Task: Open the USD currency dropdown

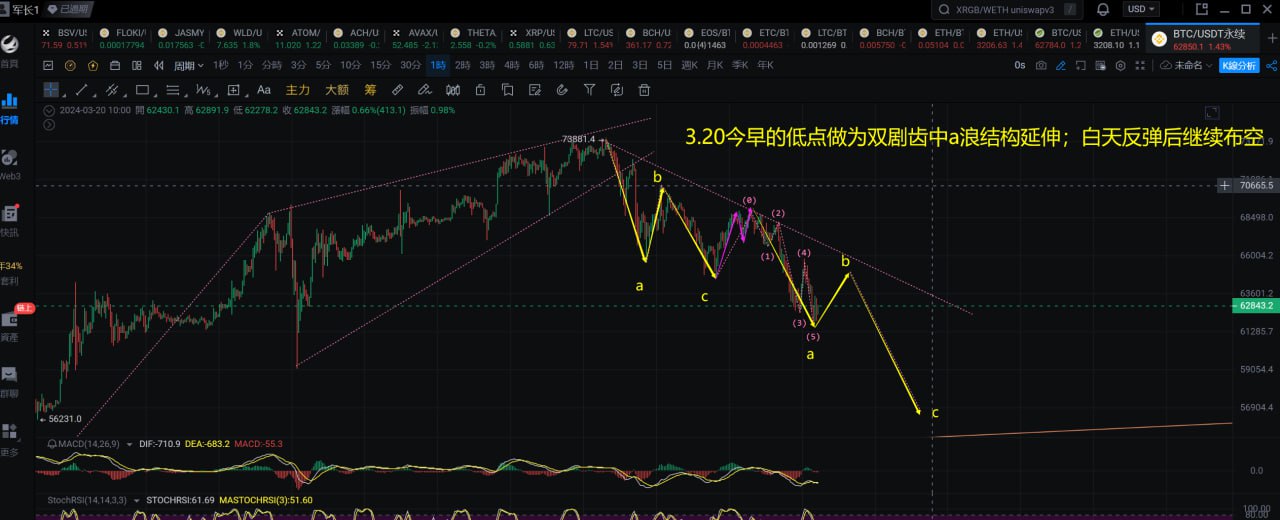Action: coord(1141,9)
